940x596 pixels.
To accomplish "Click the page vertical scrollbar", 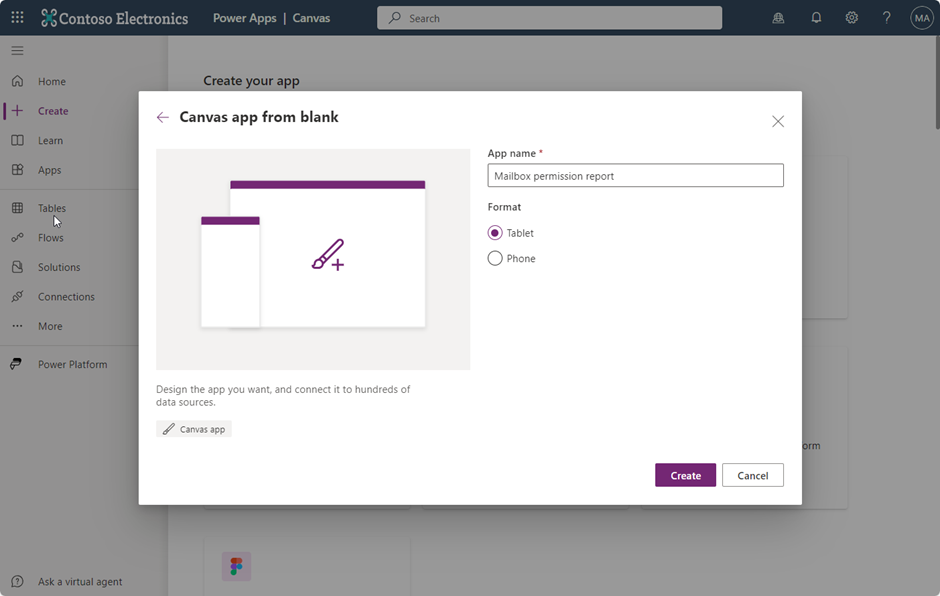I will click(x=937, y=82).
